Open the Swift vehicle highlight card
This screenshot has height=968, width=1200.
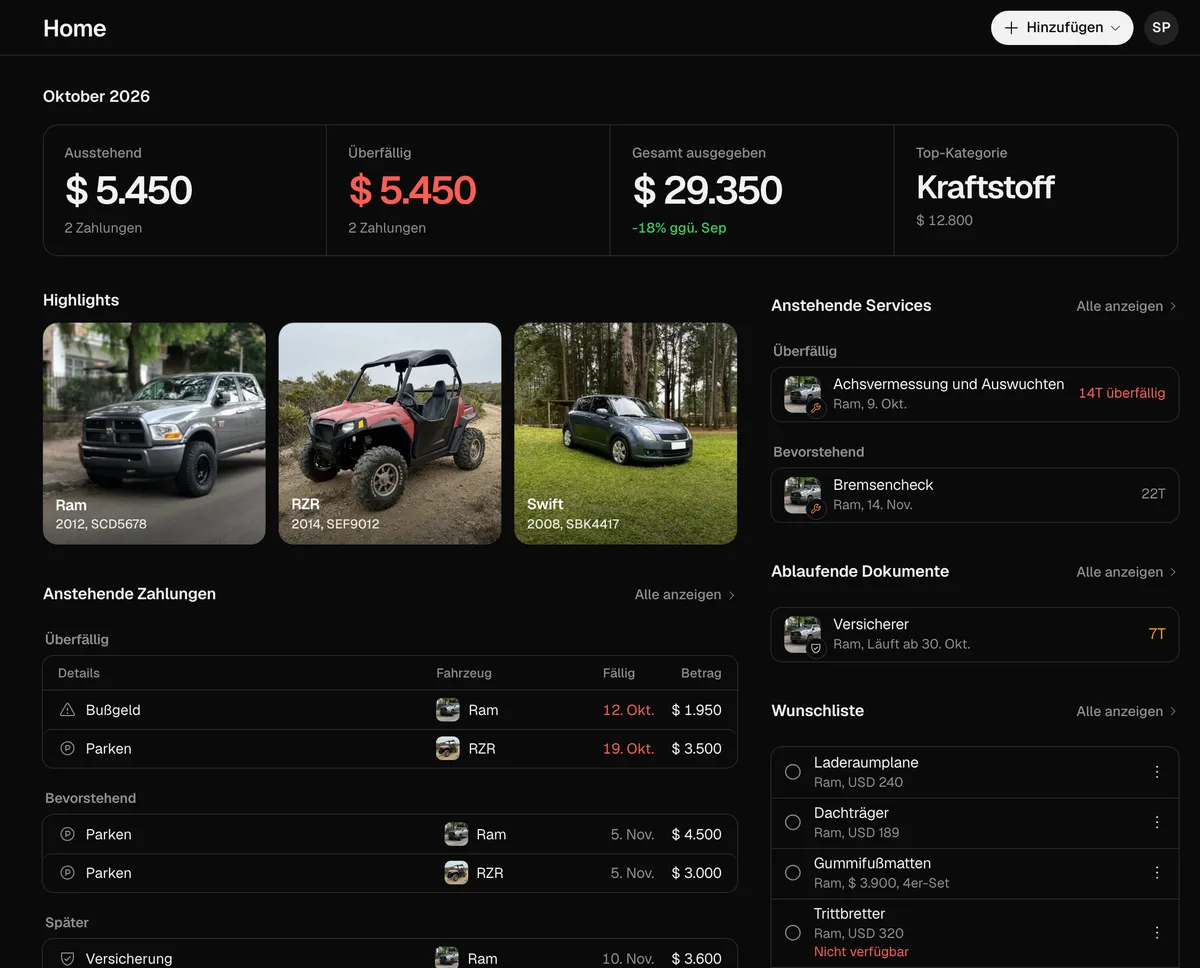coord(626,433)
